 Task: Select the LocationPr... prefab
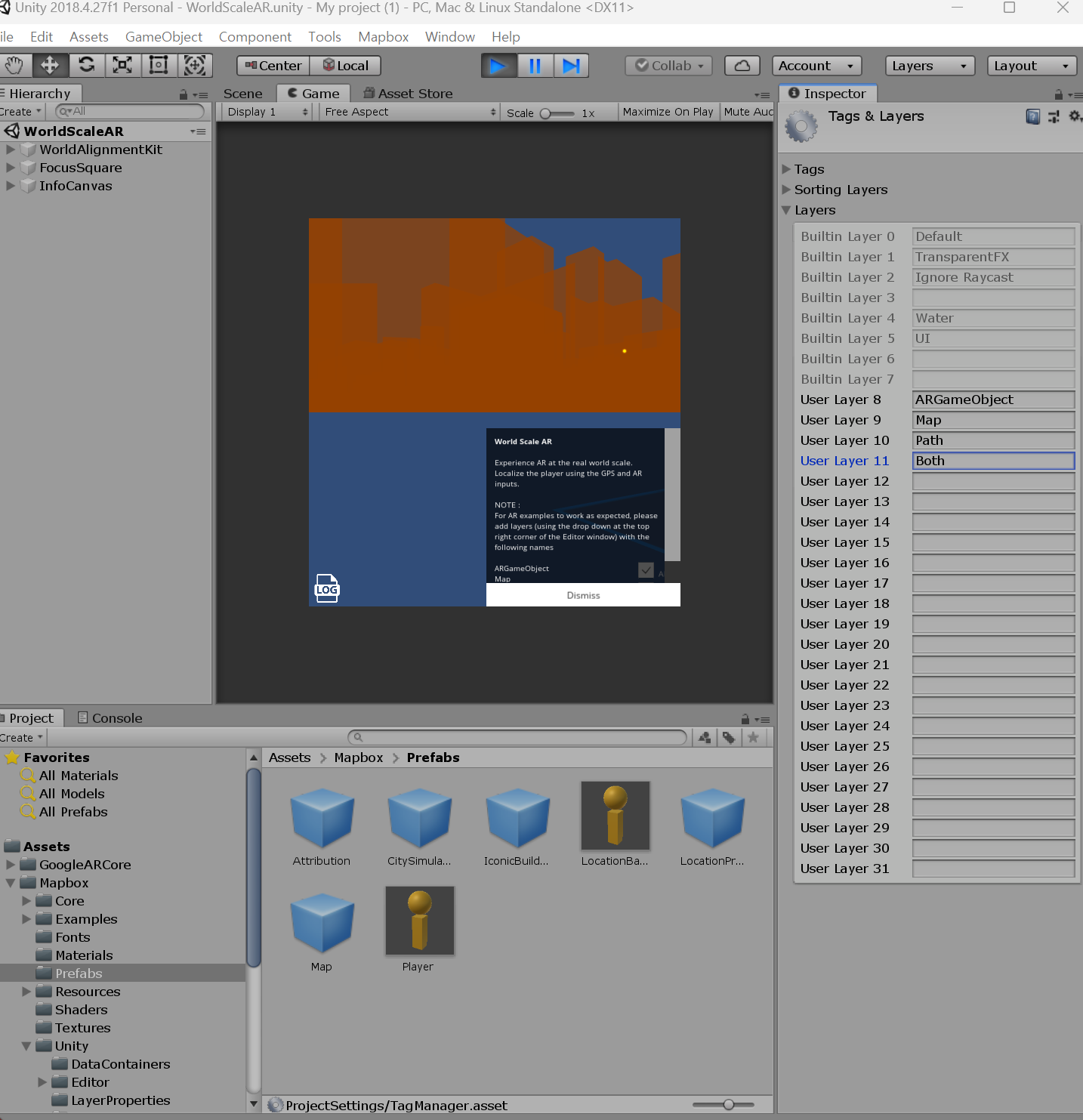coord(712,826)
